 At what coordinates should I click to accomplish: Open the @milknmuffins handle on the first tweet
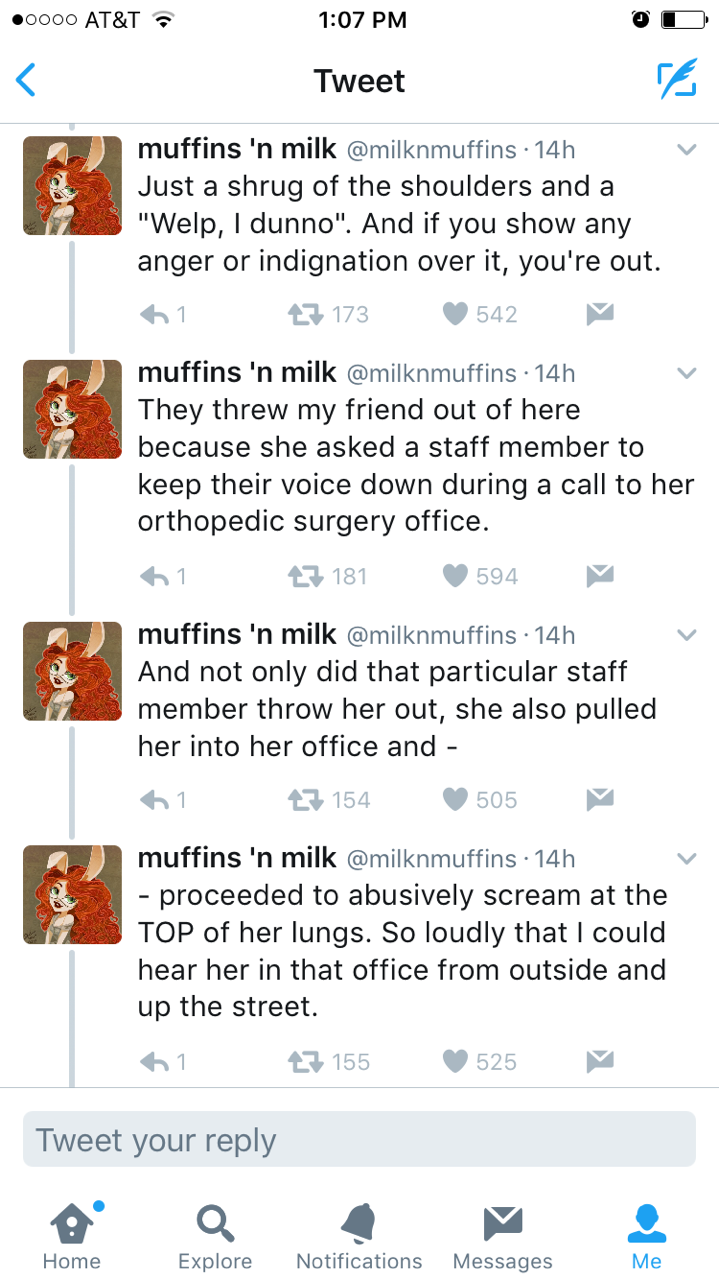coord(431,150)
